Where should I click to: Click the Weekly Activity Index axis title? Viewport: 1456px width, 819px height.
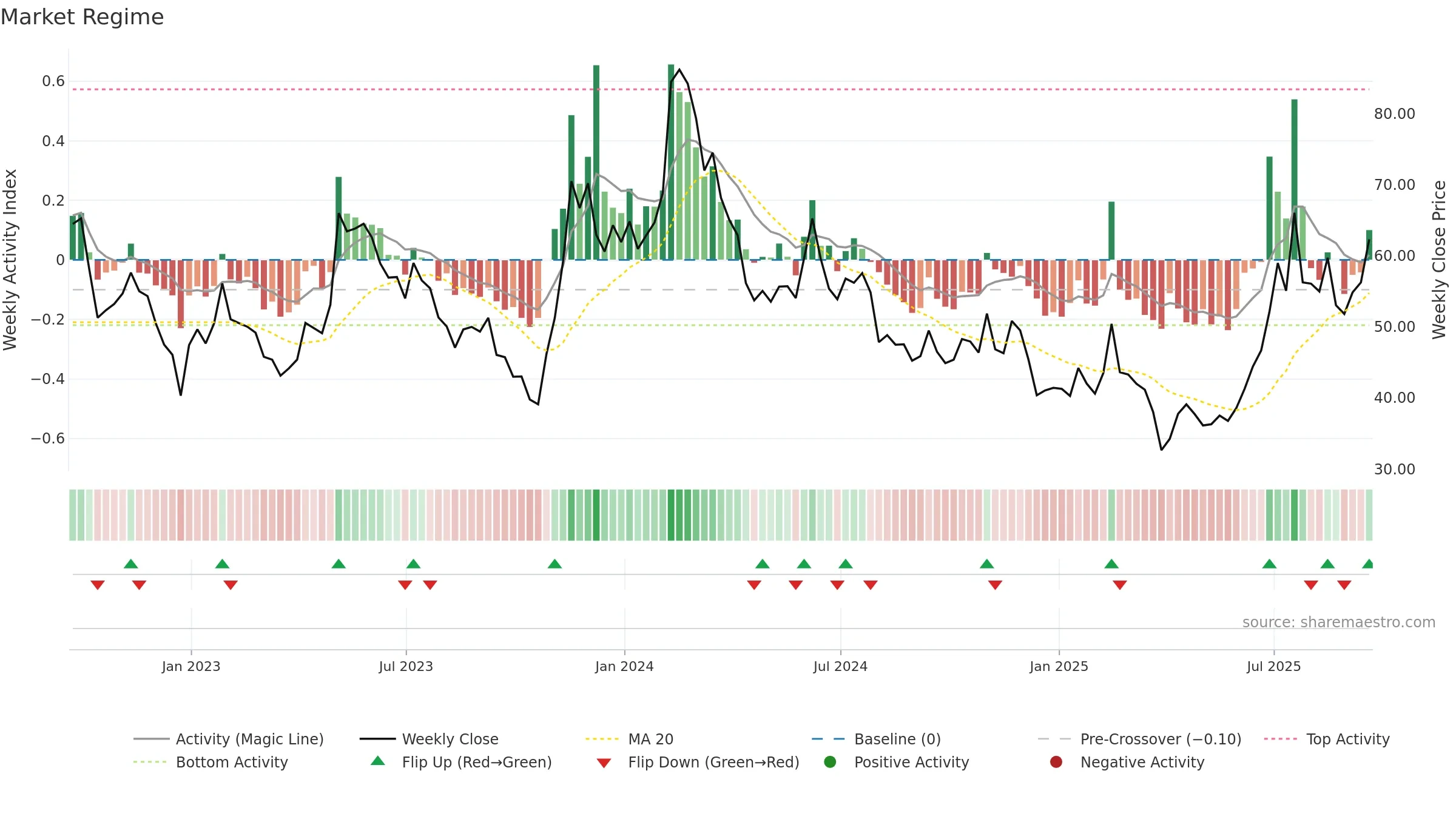[x=10, y=260]
